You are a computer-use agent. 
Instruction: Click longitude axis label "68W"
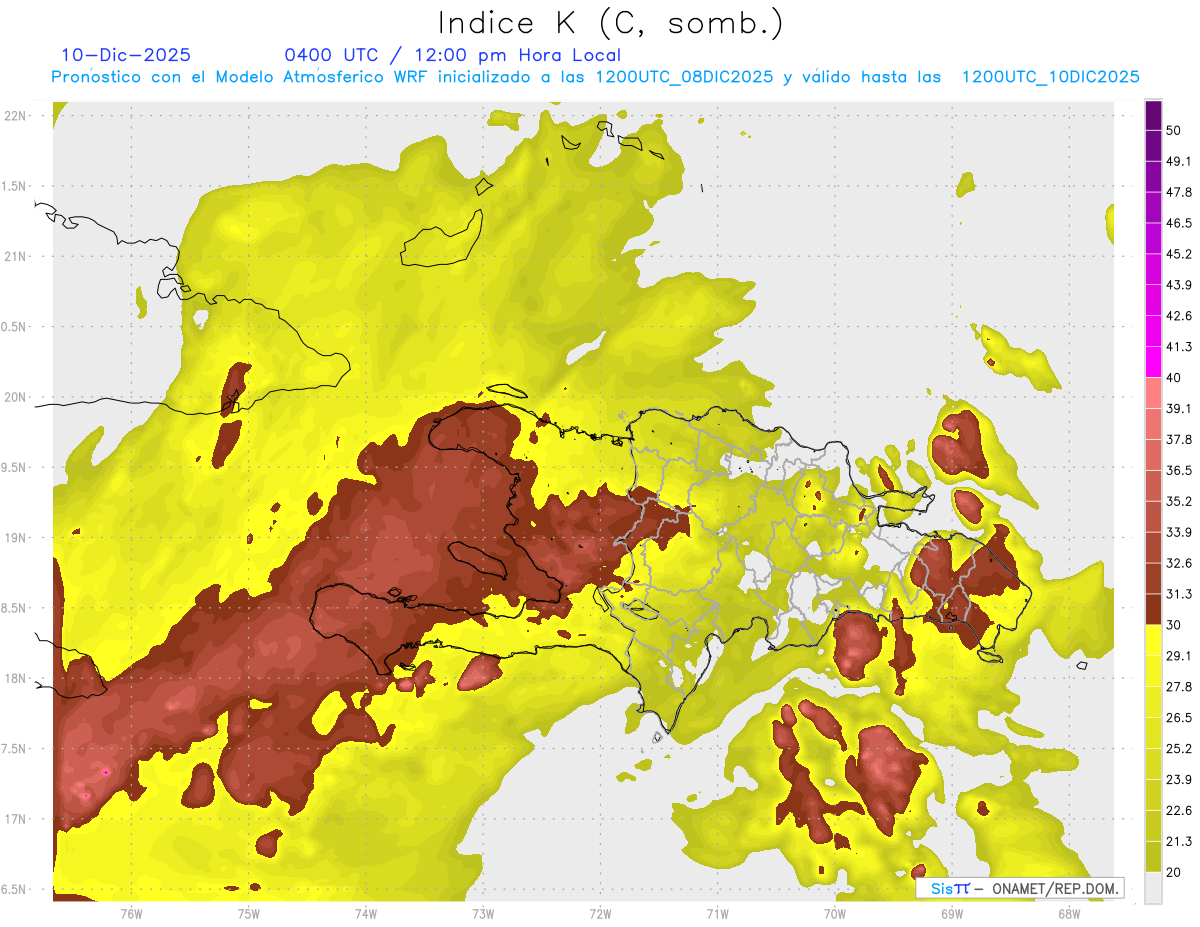coord(1069,915)
